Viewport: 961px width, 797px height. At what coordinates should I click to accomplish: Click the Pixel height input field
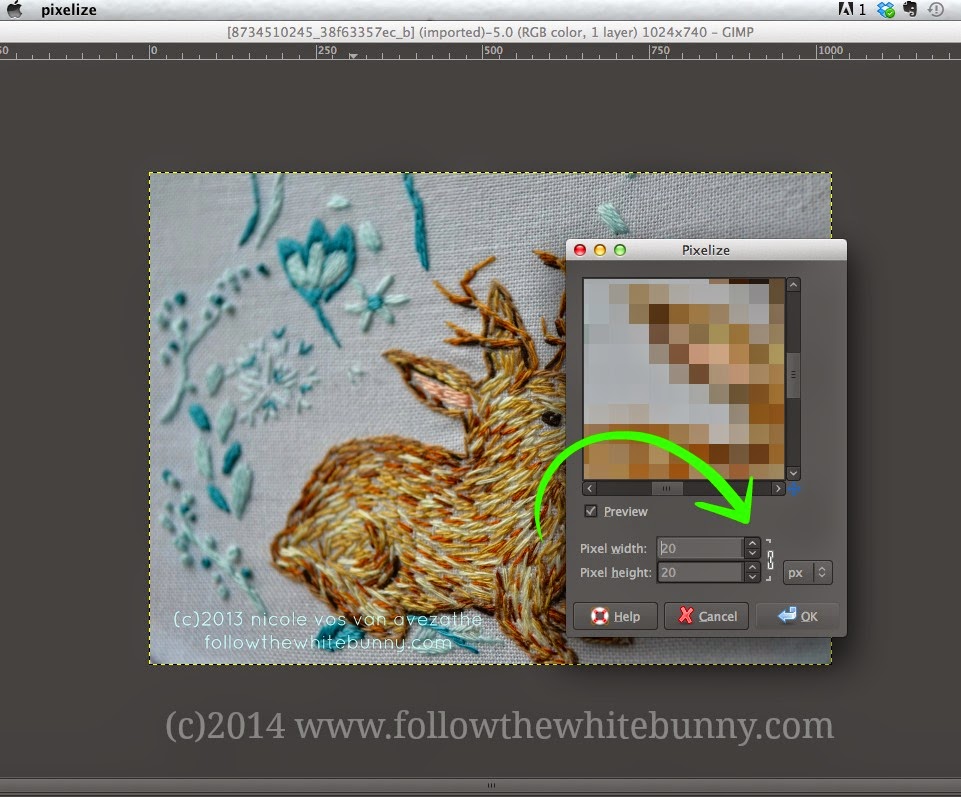point(700,572)
